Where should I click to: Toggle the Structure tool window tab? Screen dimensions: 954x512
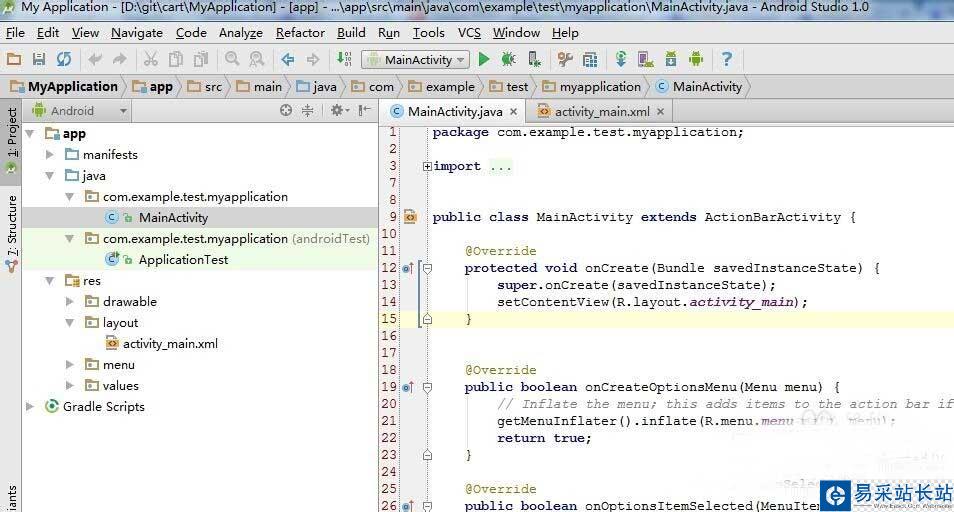coord(12,233)
